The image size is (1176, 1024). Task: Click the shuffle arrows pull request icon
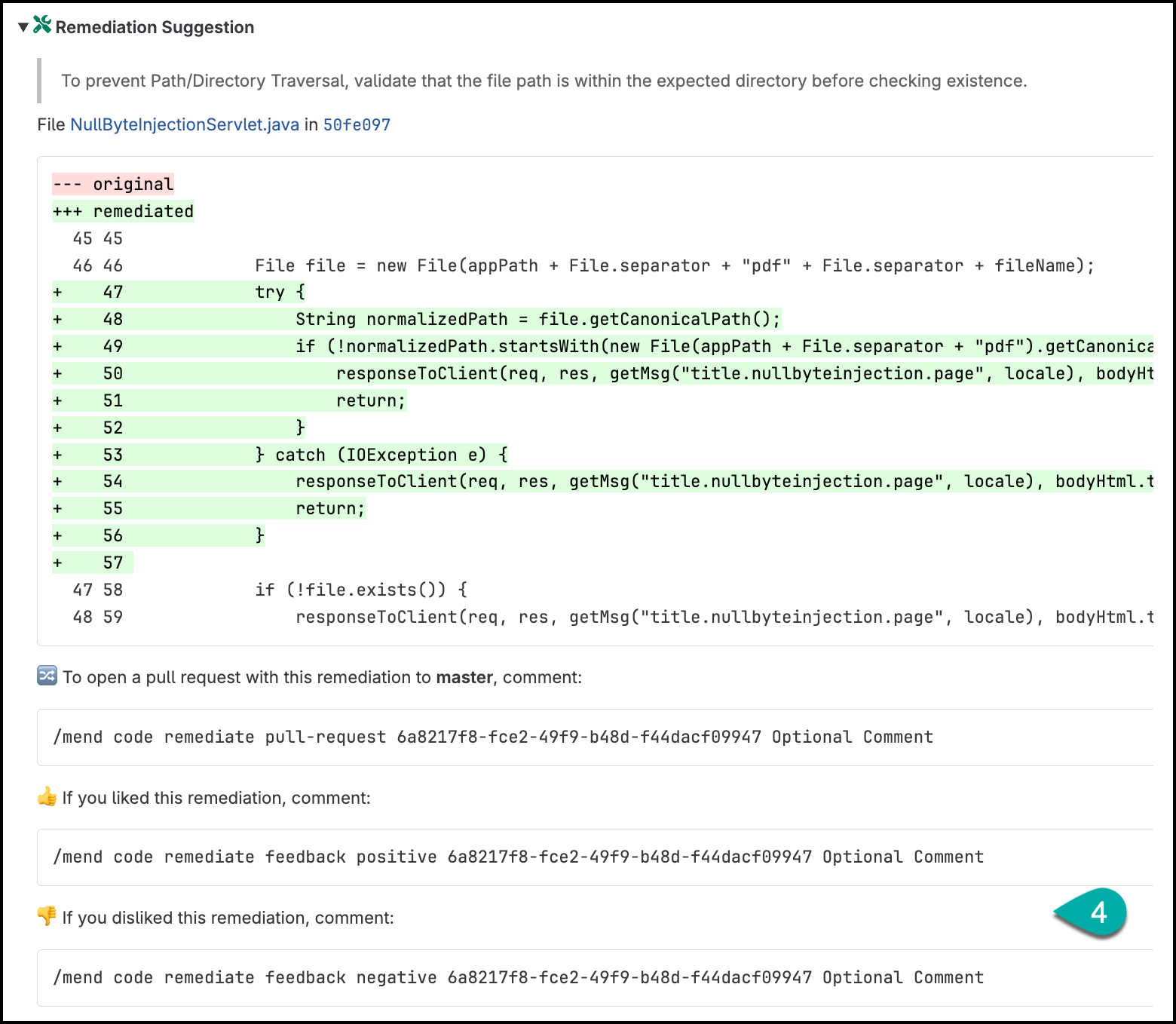click(47, 676)
